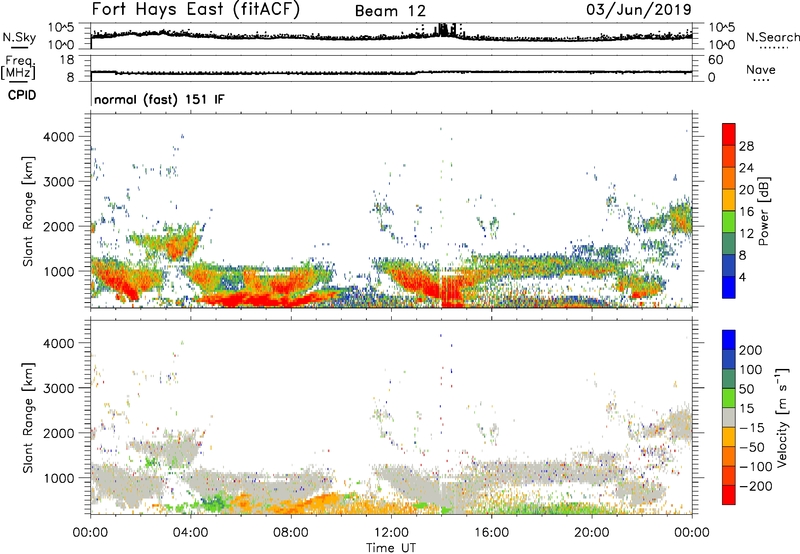Click the "16:00" time axis tick

[x=491, y=533]
